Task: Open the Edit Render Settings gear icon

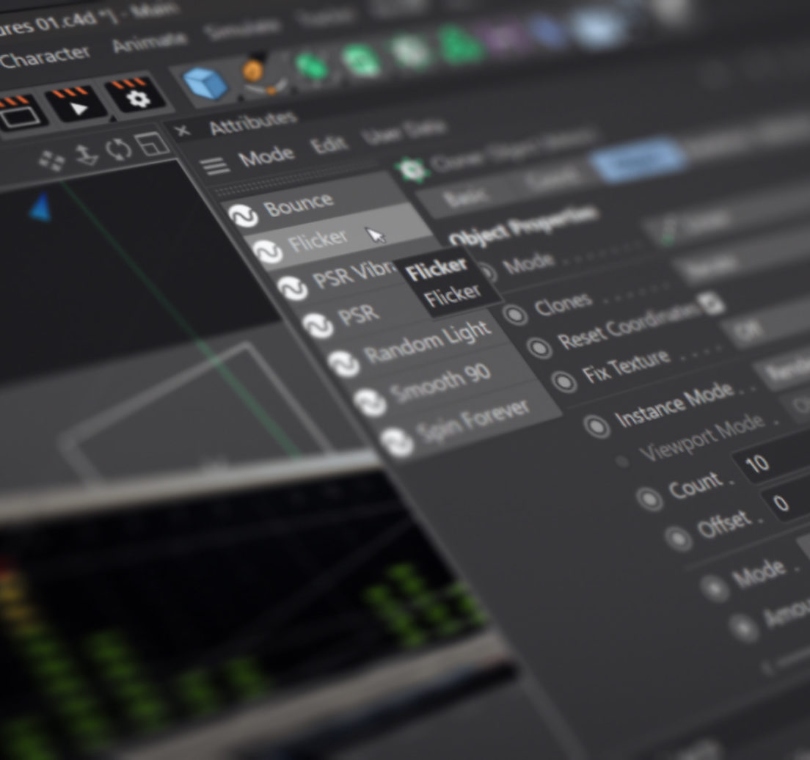Action: click(140, 97)
